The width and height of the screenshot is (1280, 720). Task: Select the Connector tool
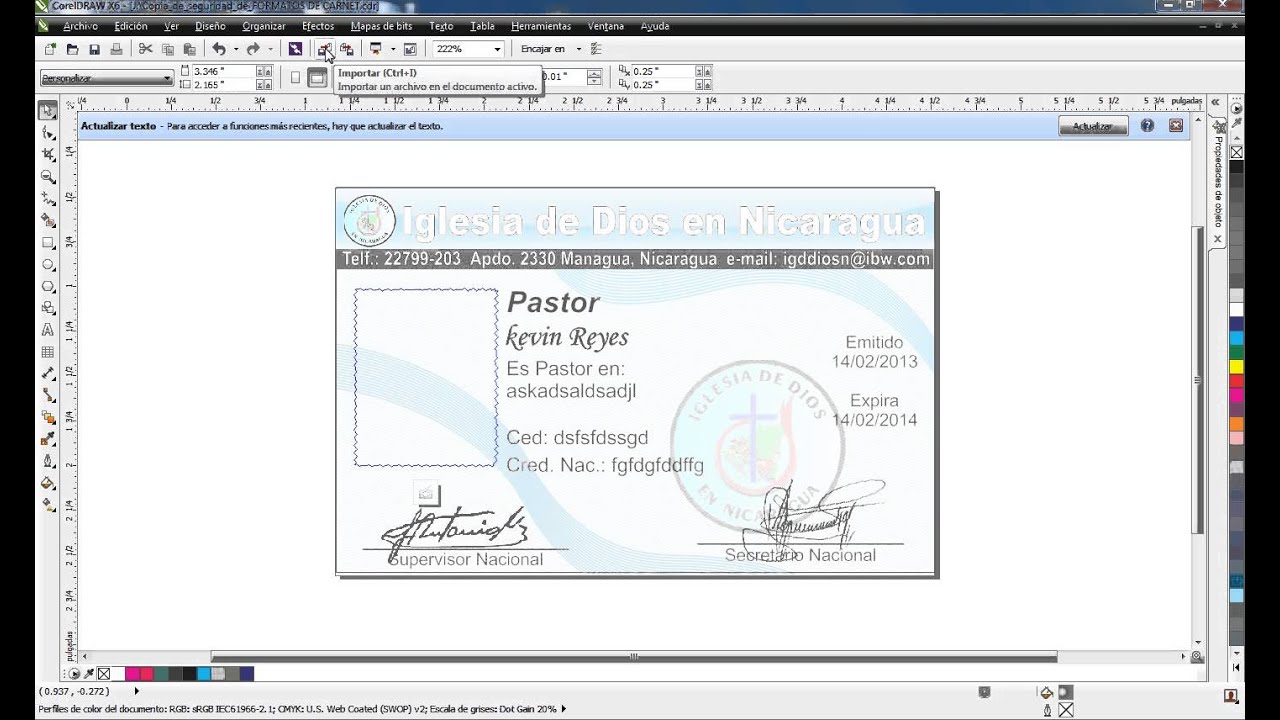pyautogui.click(x=47, y=396)
